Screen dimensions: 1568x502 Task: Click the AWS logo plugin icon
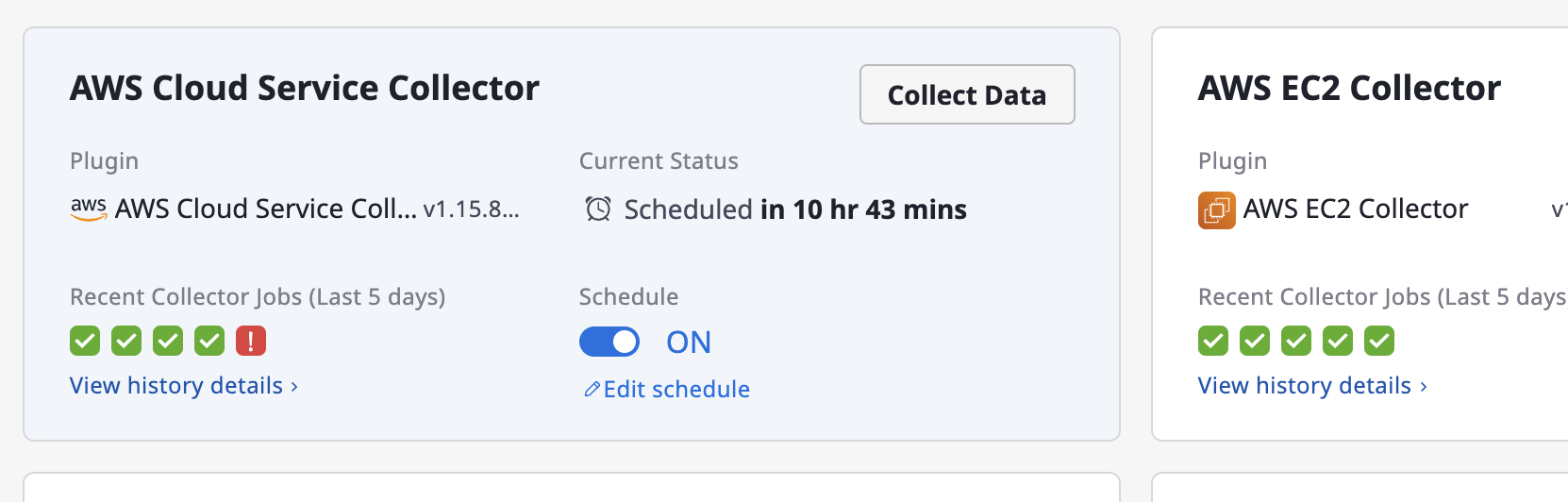(x=89, y=209)
